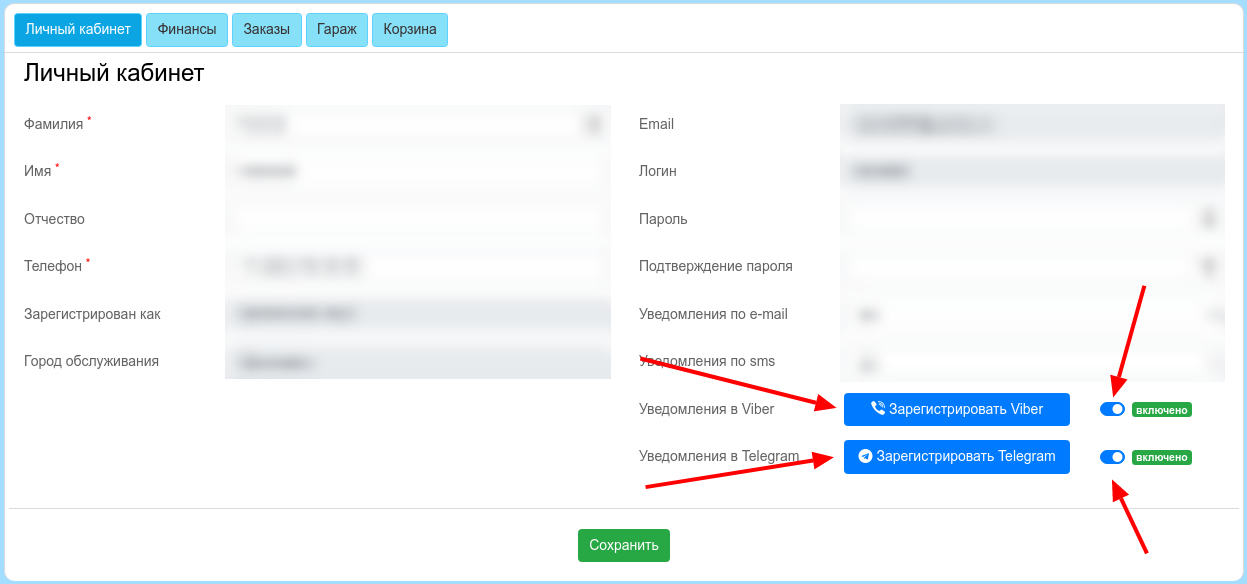Viewport: 1247px width, 584px height.
Task: Switch to the Корзина tab
Action: click(x=410, y=30)
